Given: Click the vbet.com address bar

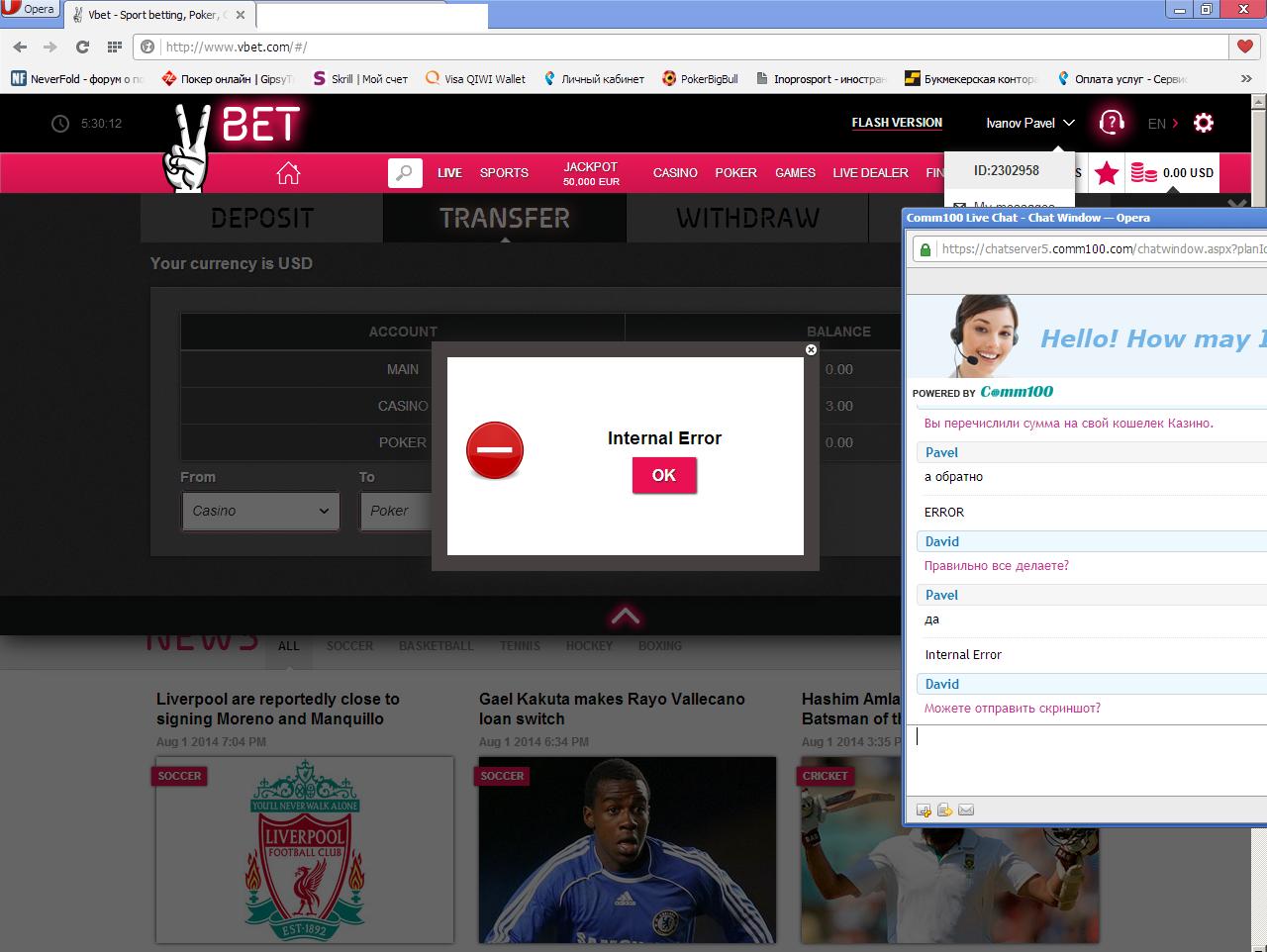Looking at the screenshot, I should click(x=683, y=47).
